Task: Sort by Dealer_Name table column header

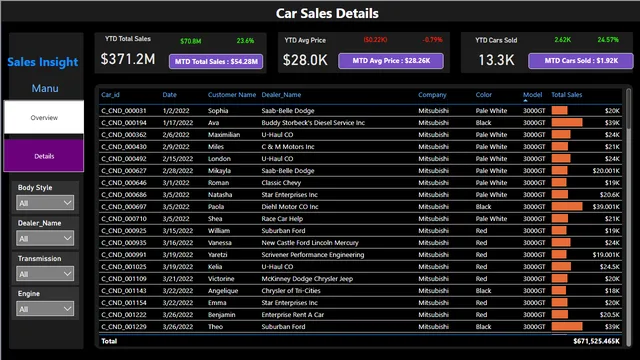Action: [281, 95]
